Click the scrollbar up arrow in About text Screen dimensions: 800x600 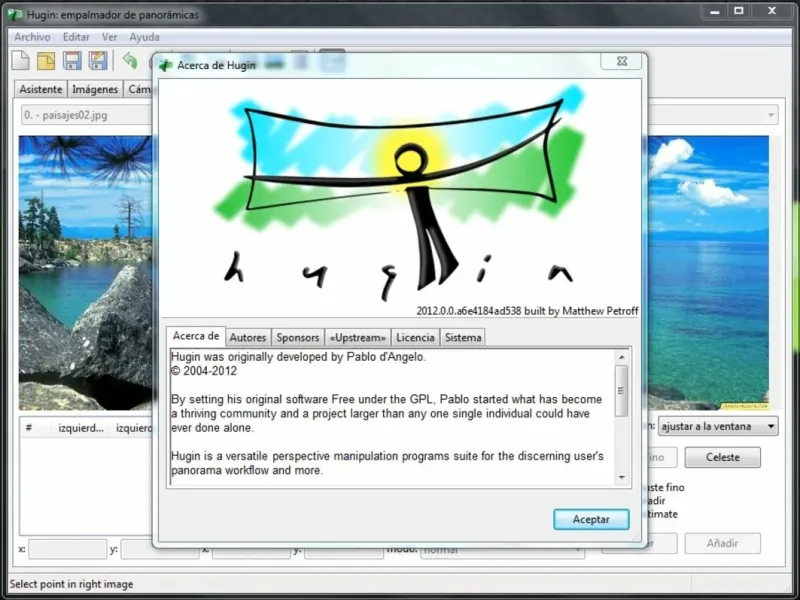pos(621,357)
